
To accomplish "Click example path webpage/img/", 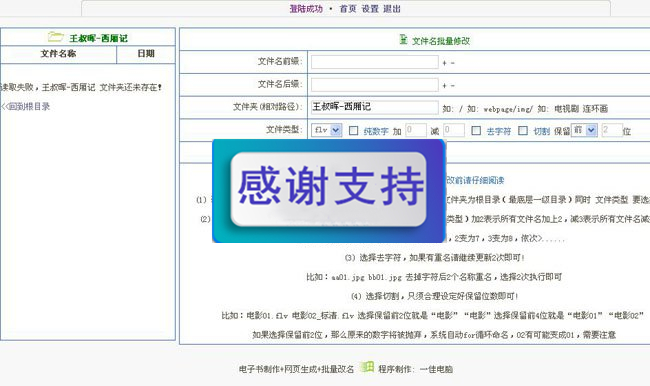I will (x=508, y=109).
